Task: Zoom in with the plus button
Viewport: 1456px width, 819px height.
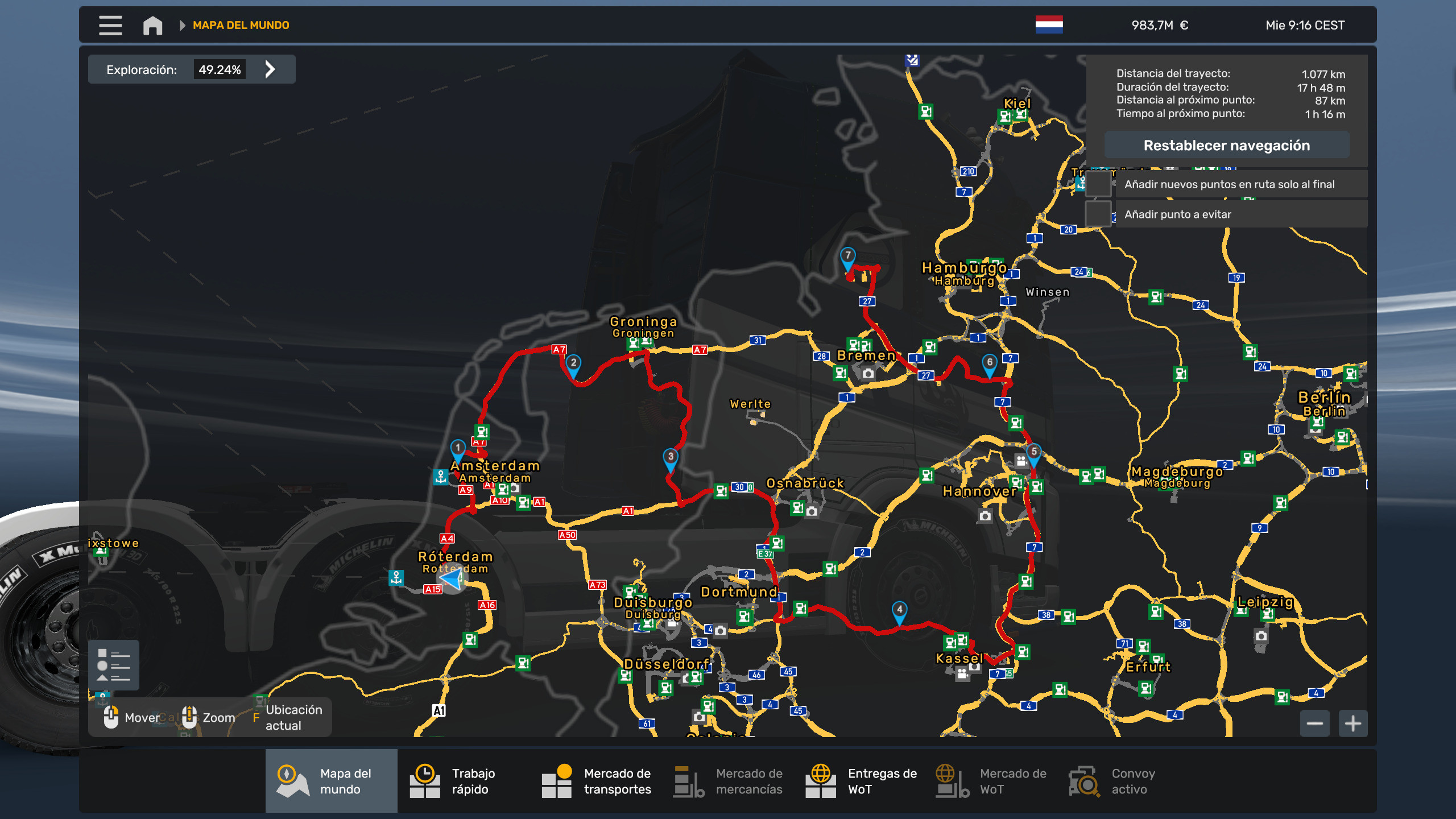Action: pyautogui.click(x=1352, y=723)
